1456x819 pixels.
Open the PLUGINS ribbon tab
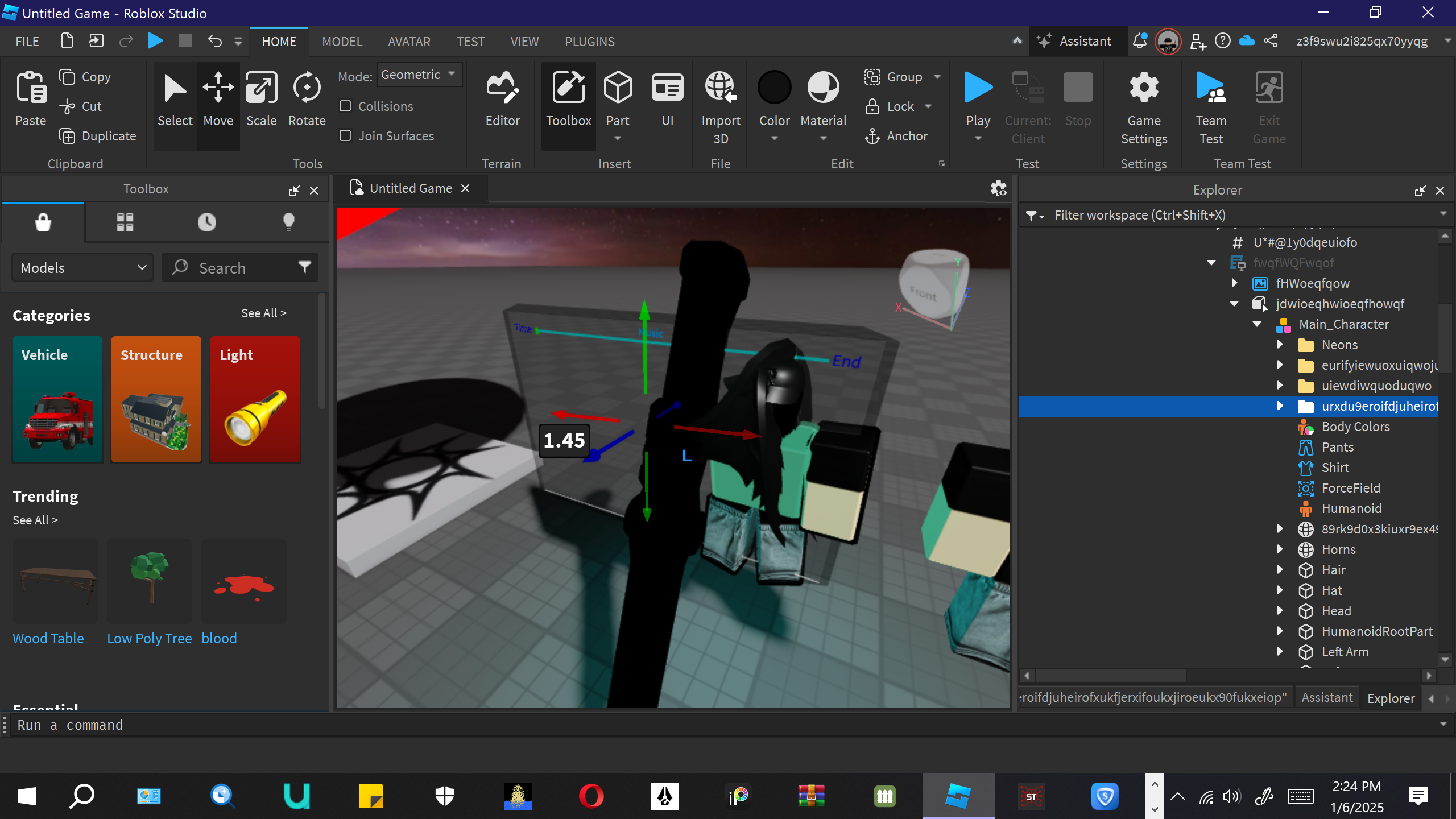(x=589, y=42)
